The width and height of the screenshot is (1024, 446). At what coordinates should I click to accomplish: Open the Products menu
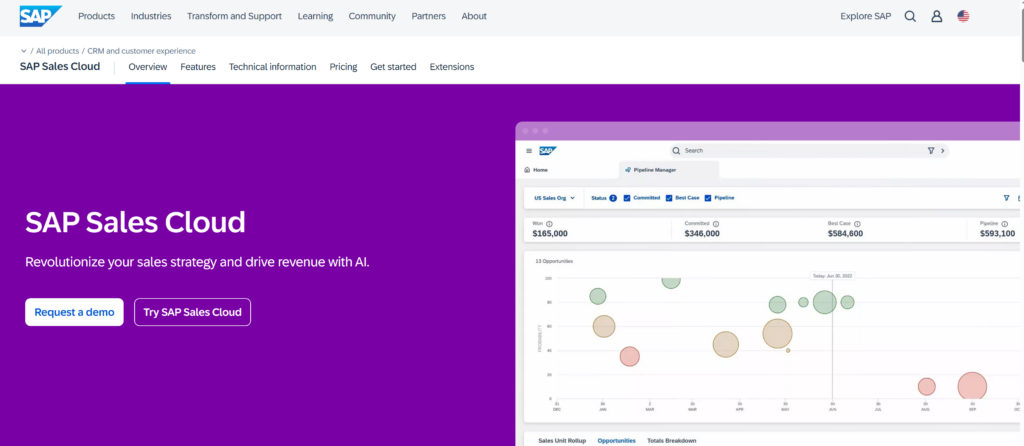point(97,16)
